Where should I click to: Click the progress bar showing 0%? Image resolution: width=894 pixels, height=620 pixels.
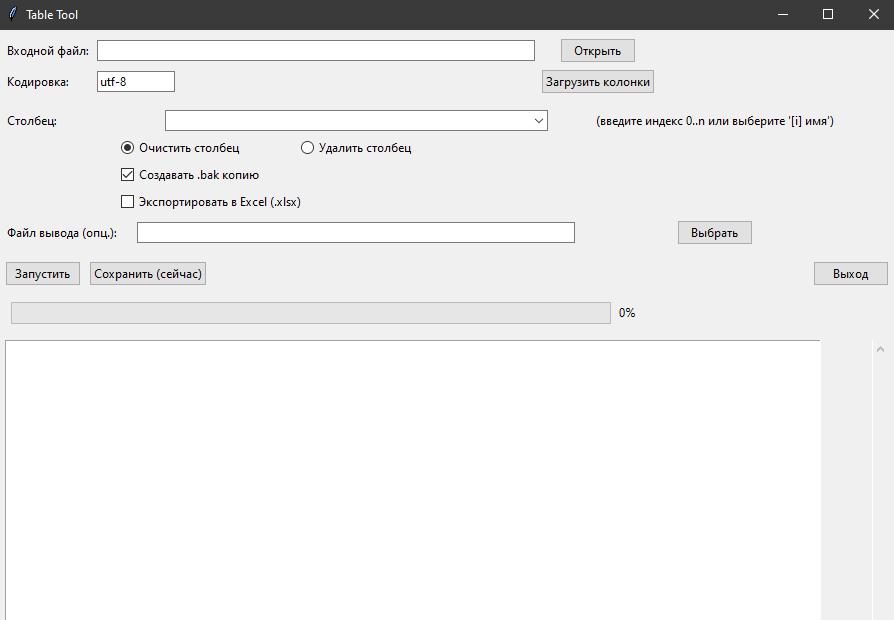(310, 313)
